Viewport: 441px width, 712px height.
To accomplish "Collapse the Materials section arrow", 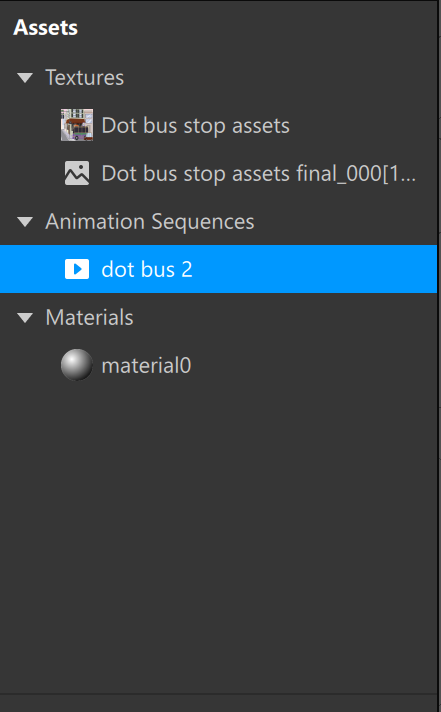I will tap(25, 317).
